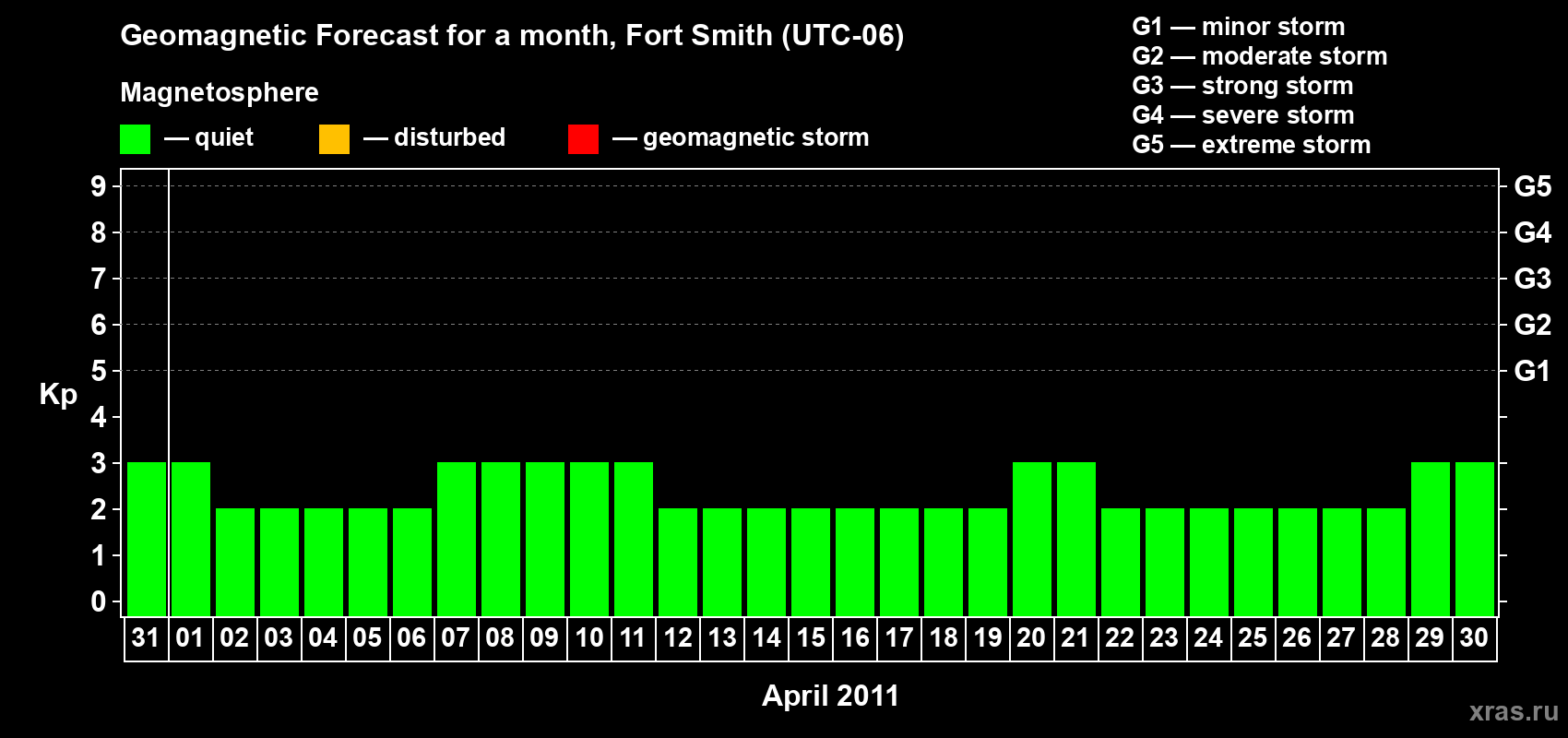The width and height of the screenshot is (1568, 738).
Task: Click the date label 08 below the chart
Action: point(500,638)
